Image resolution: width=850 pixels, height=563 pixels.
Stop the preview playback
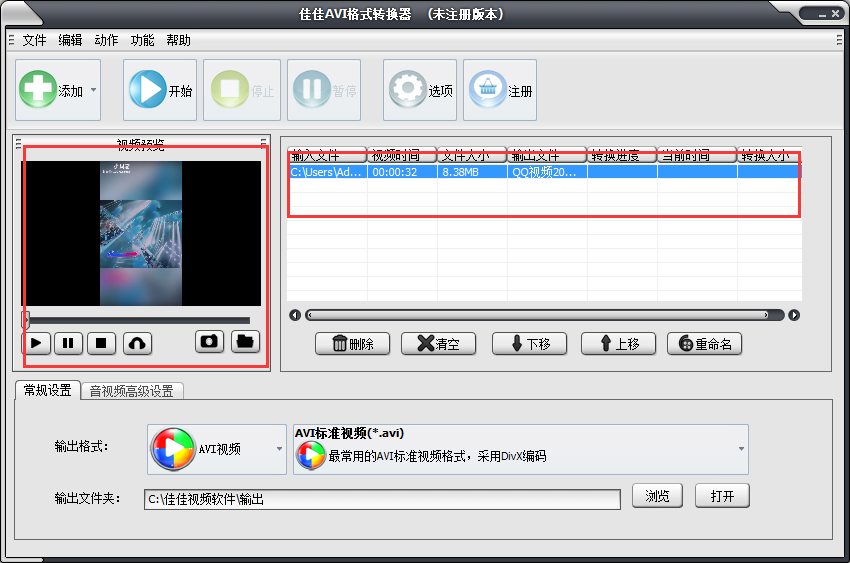point(100,343)
